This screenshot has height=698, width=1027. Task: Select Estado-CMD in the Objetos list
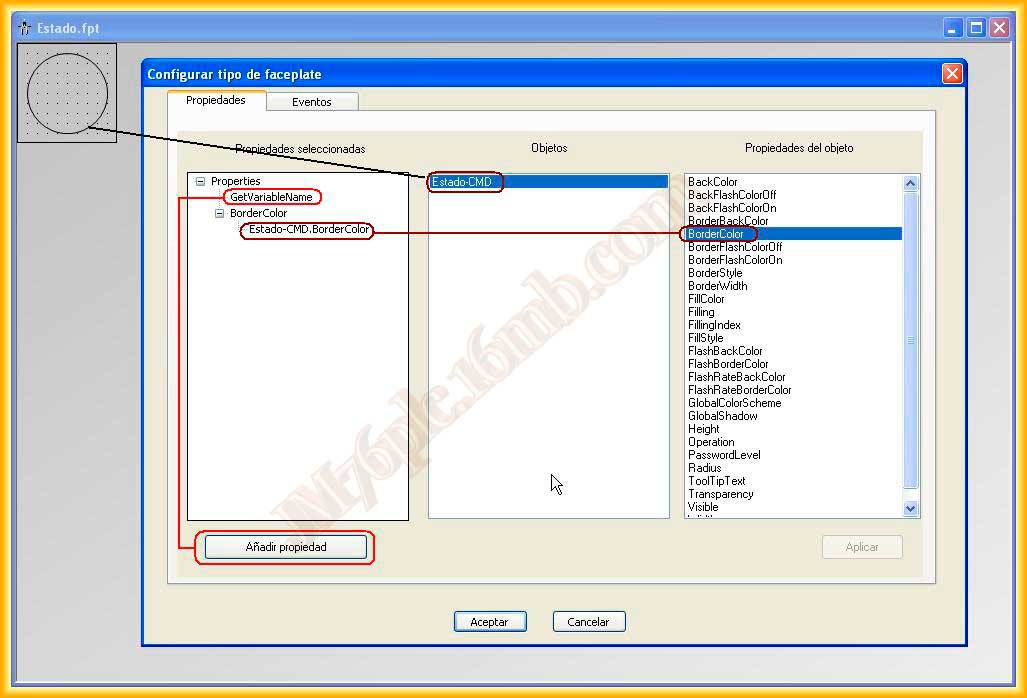462,182
